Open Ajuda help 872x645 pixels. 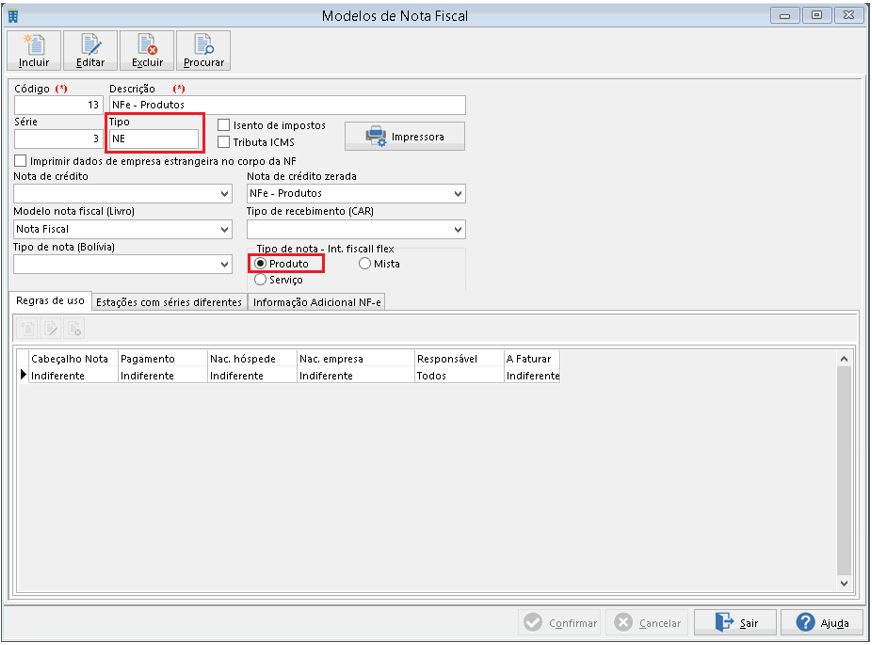822,623
